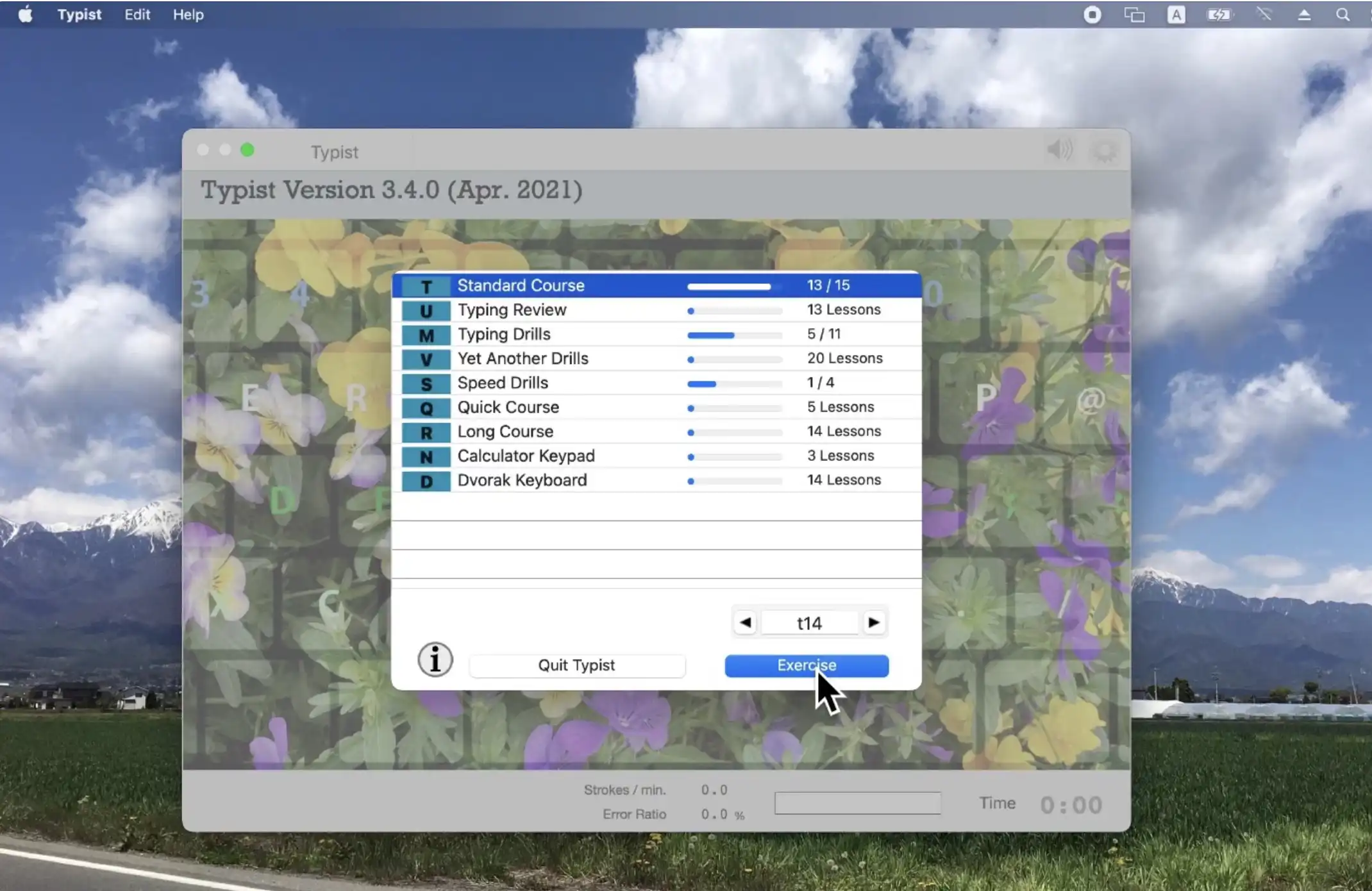Image resolution: width=1372 pixels, height=891 pixels.
Task: Go to next lesson with right arrow
Action: coord(873,622)
